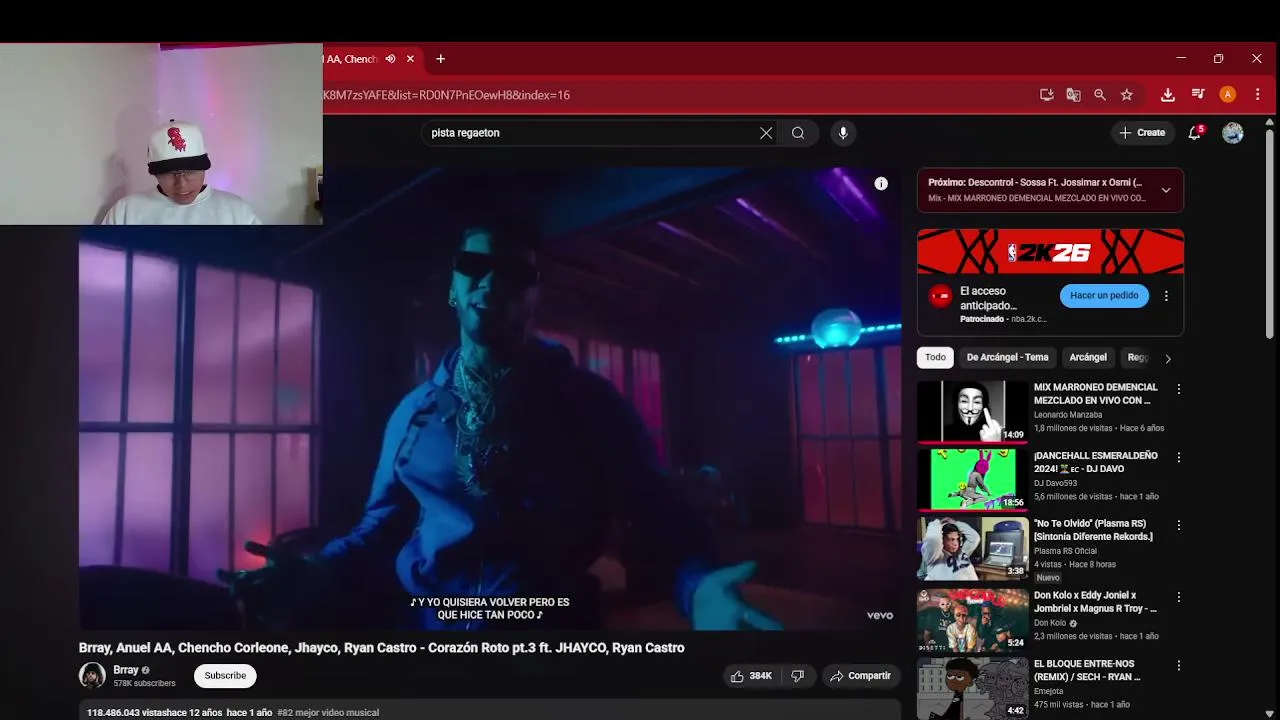The image size is (1280, 720).
Task: Click Compartir share button
Action: (x=860, y=676)
